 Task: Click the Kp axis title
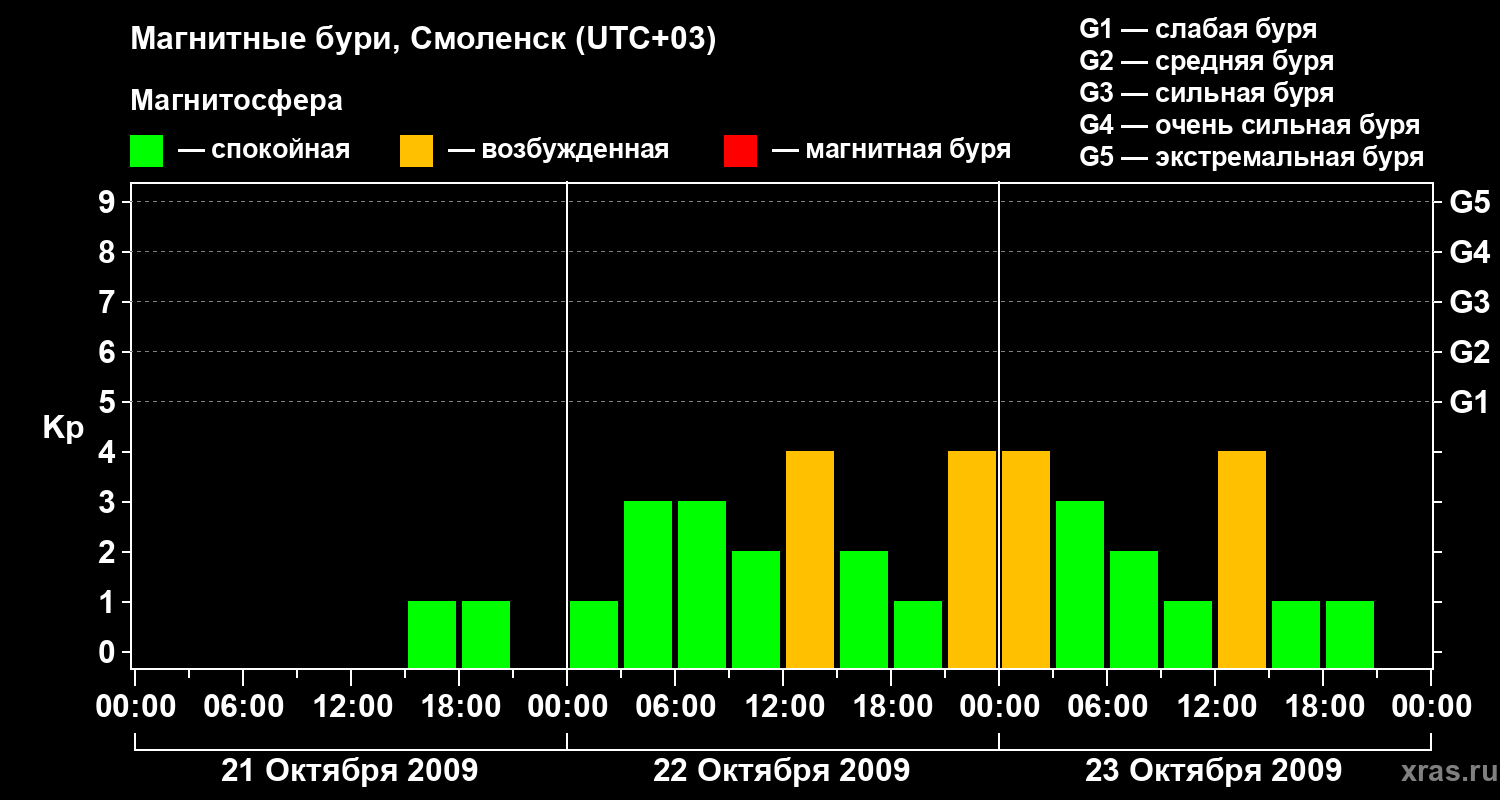(x=62, y=429)
